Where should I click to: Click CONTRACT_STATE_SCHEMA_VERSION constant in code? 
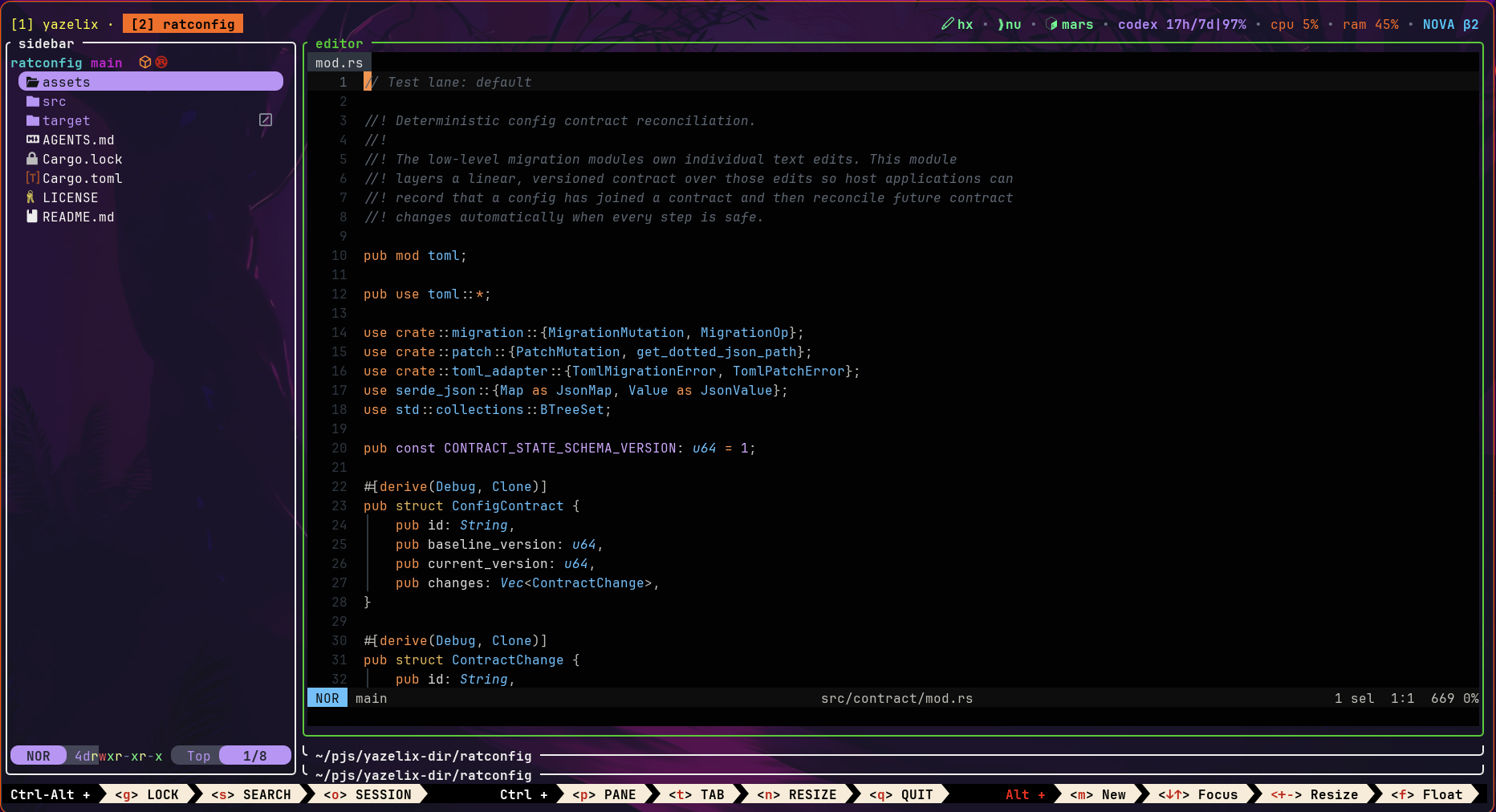559,448
